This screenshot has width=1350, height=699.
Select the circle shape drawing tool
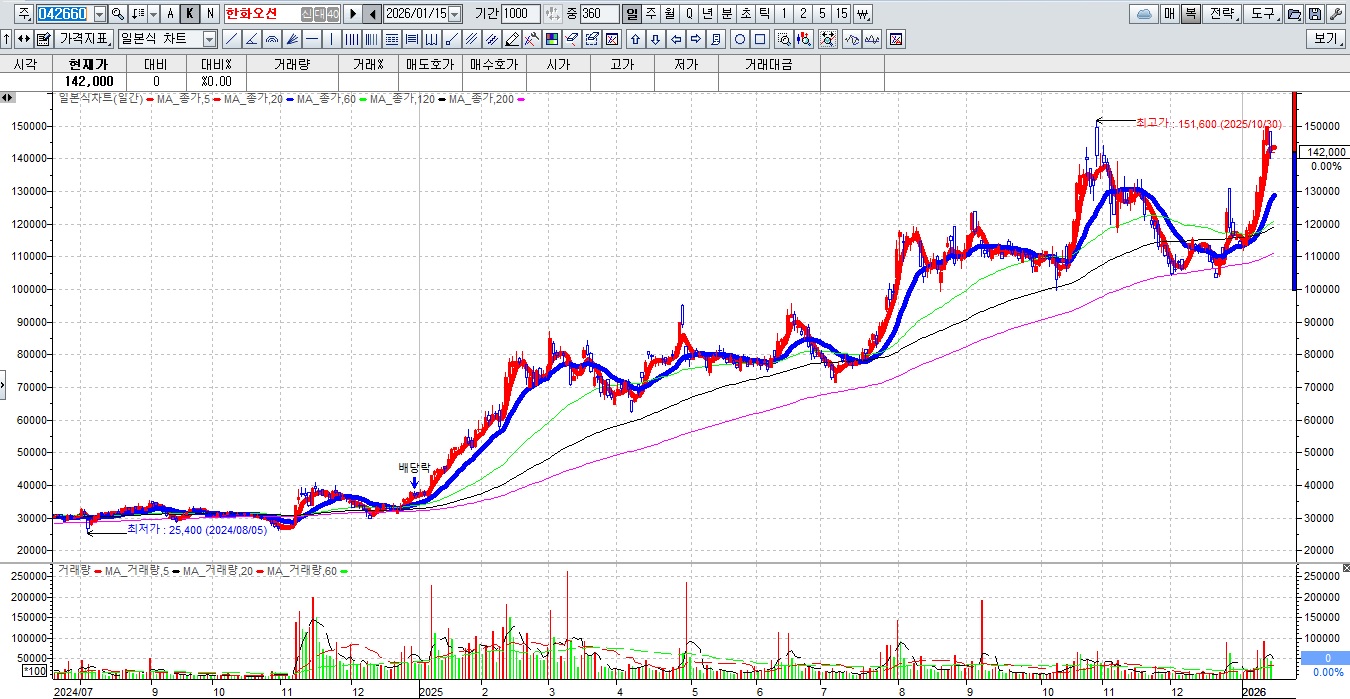pos(739,39)
